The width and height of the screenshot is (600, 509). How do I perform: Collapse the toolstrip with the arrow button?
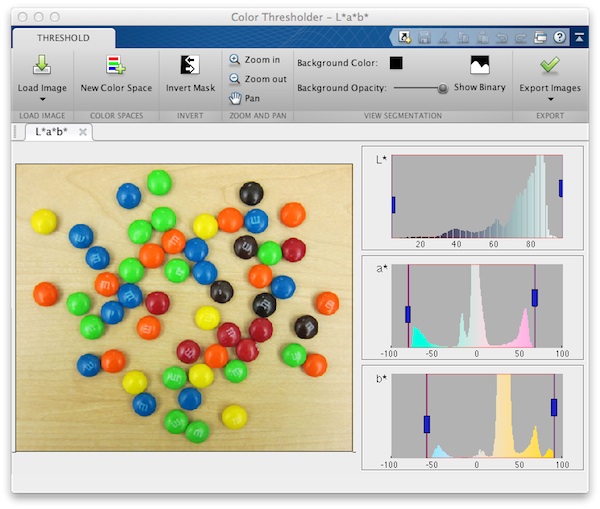pyautogui.click(x=578, y=38)
